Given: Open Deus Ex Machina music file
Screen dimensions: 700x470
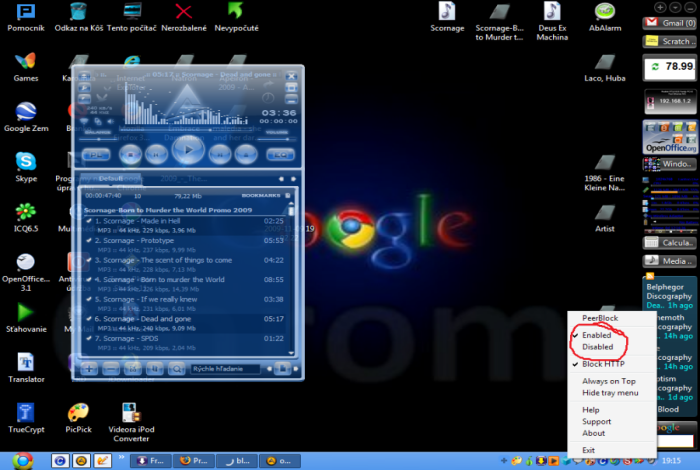Looking at the screenshot, I should pyautogui.click(x=552, y=21).
